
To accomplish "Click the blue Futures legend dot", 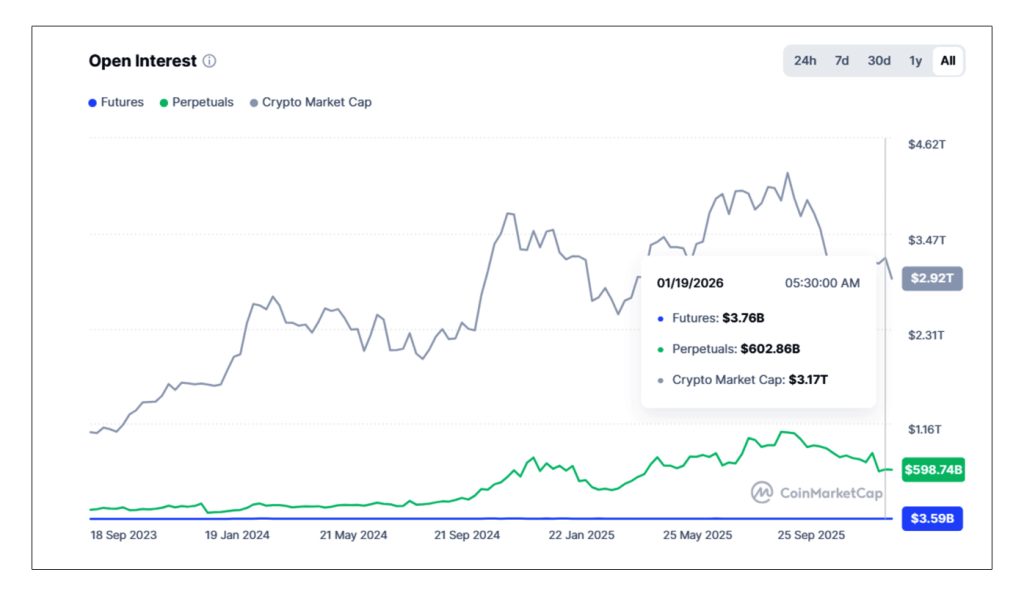I will [91, 102].
